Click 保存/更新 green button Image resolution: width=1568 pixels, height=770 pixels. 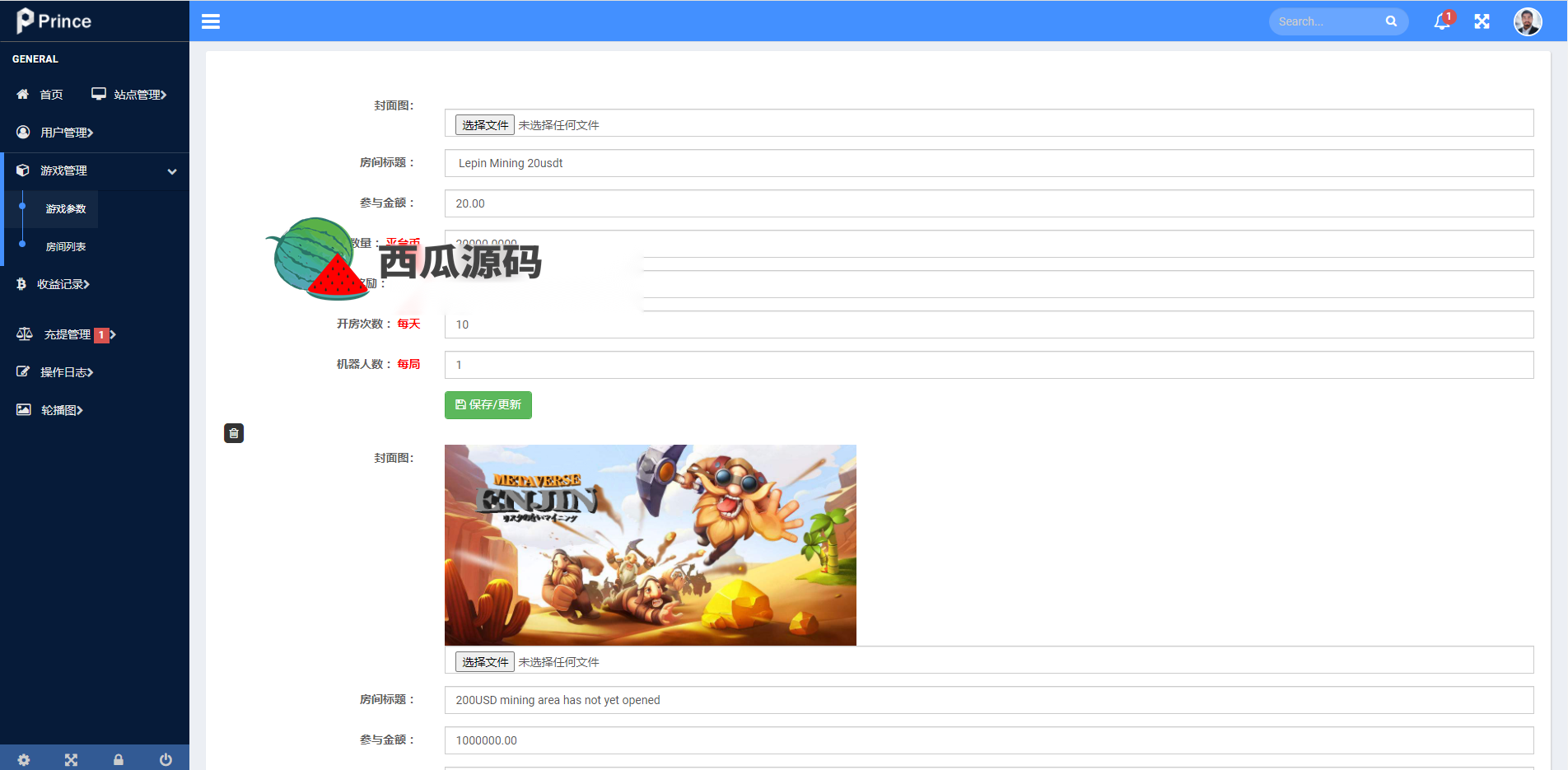pyautogui.click(x=488, y=405)
